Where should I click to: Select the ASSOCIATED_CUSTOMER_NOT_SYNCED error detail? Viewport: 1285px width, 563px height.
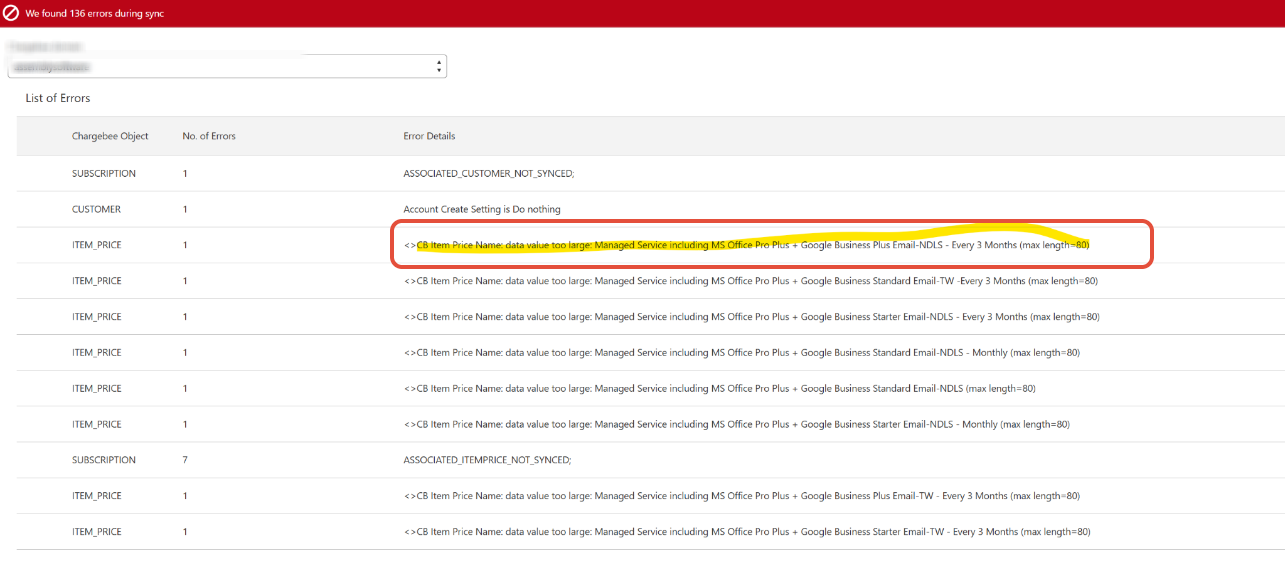pyautogui.click(x=488, y=174)
